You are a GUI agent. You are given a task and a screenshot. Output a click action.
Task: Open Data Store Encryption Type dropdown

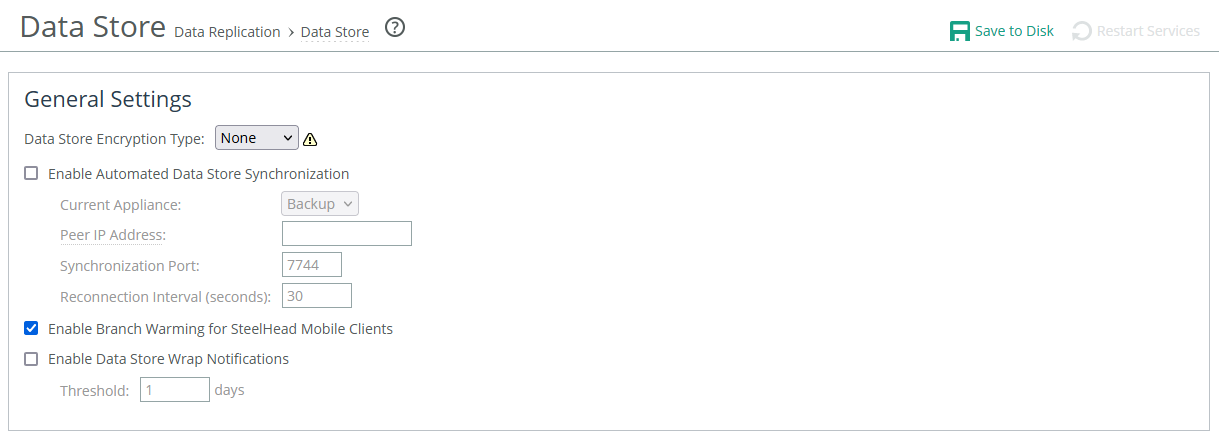click(x=256, y=138)
